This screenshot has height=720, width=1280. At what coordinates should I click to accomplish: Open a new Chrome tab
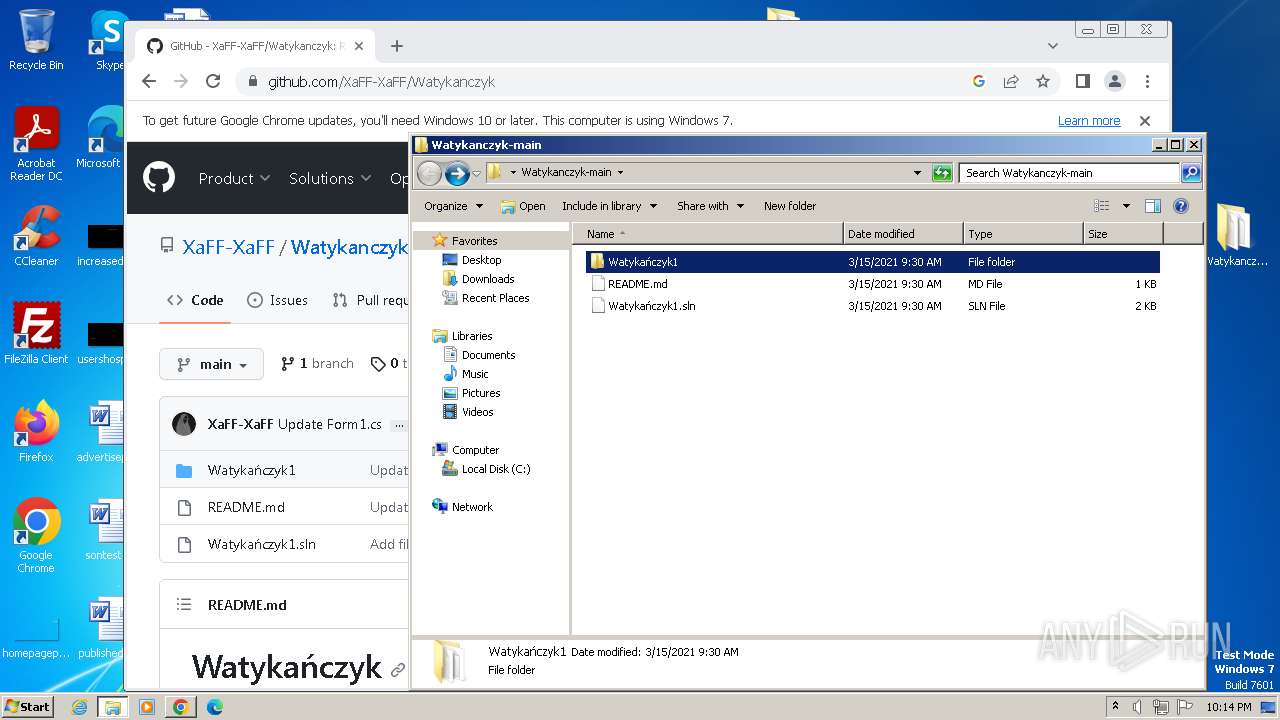397,46
